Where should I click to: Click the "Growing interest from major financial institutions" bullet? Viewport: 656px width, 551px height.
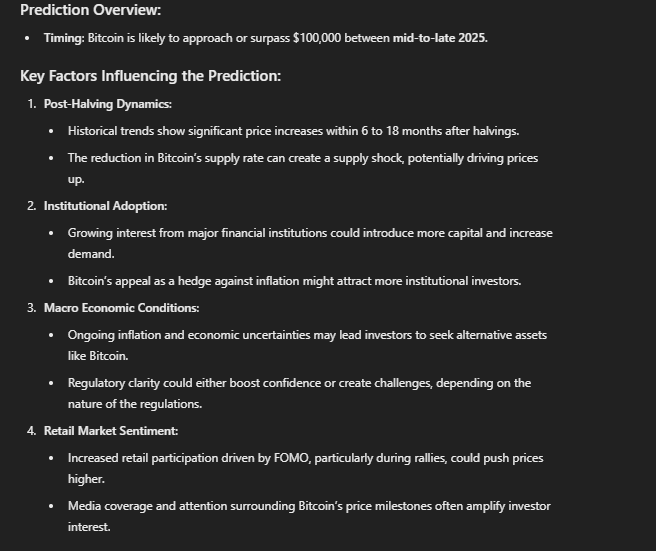(310, 233)
